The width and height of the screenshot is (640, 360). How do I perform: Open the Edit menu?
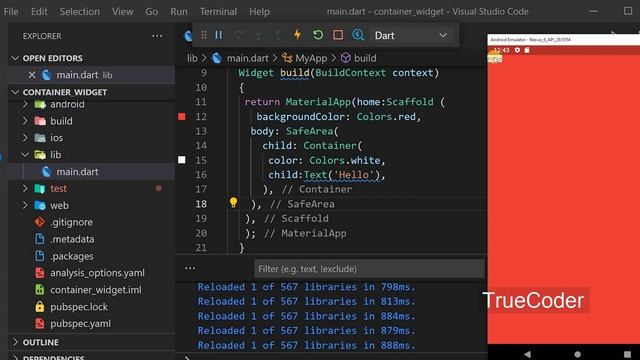coord(39,12)
